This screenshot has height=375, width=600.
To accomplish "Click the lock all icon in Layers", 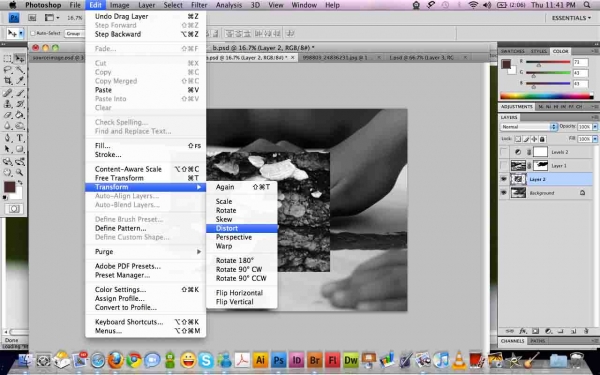I will (542, 139).
